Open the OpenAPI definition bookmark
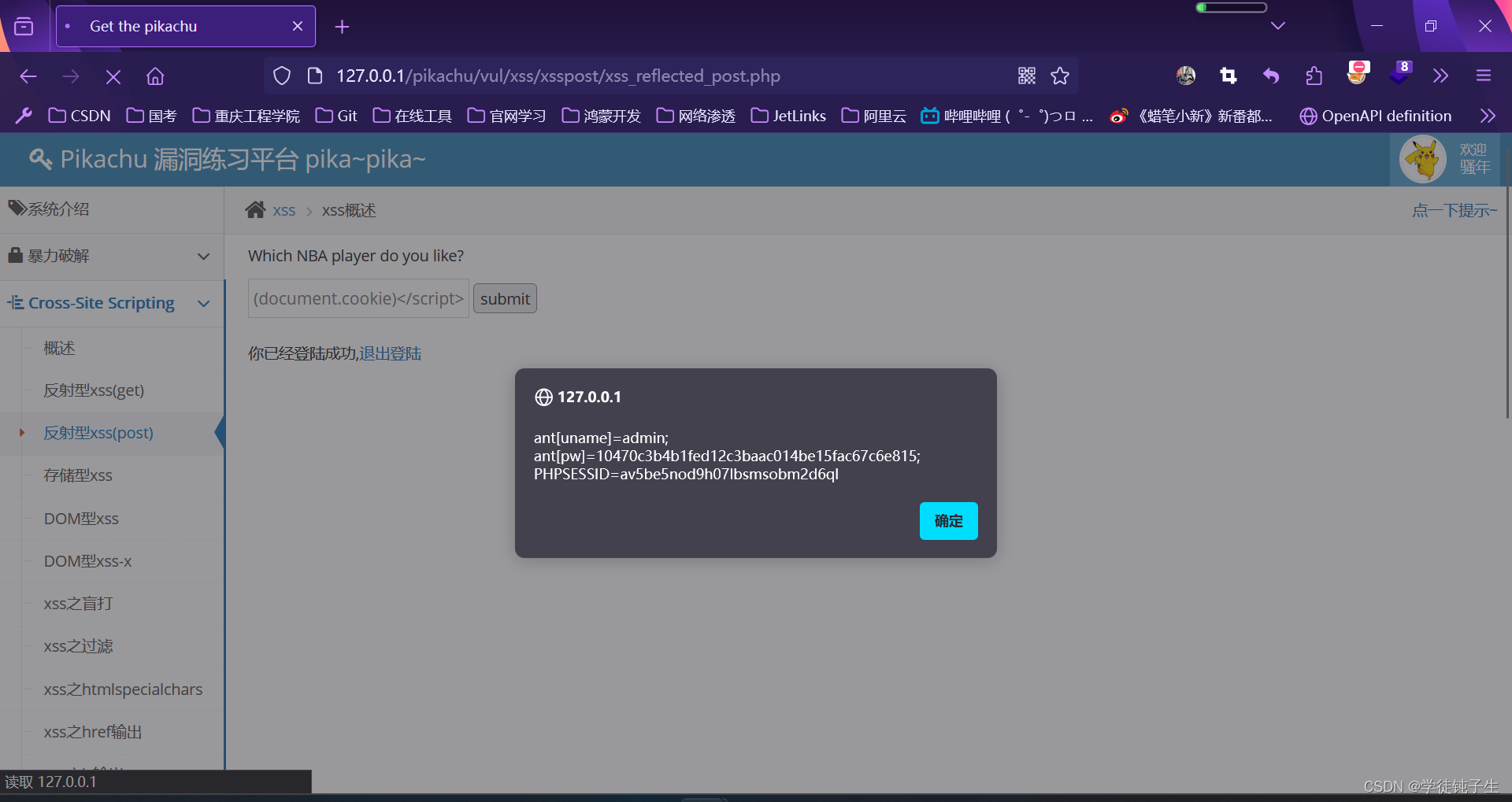Screen dimensions: 1512x802 (x=1376, y=116)
